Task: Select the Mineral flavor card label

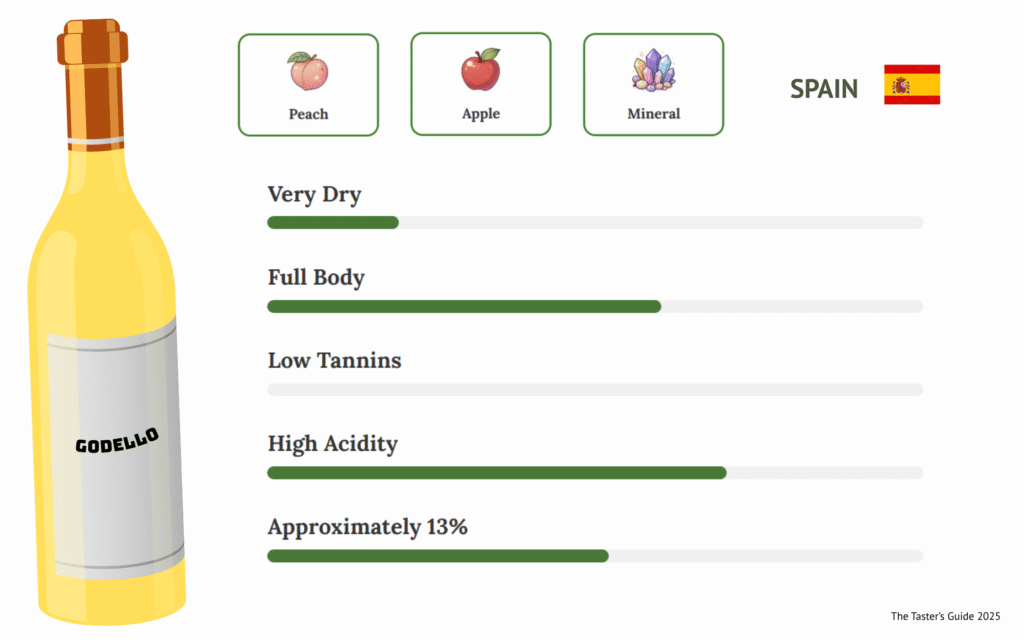Action: click(653, 114)
